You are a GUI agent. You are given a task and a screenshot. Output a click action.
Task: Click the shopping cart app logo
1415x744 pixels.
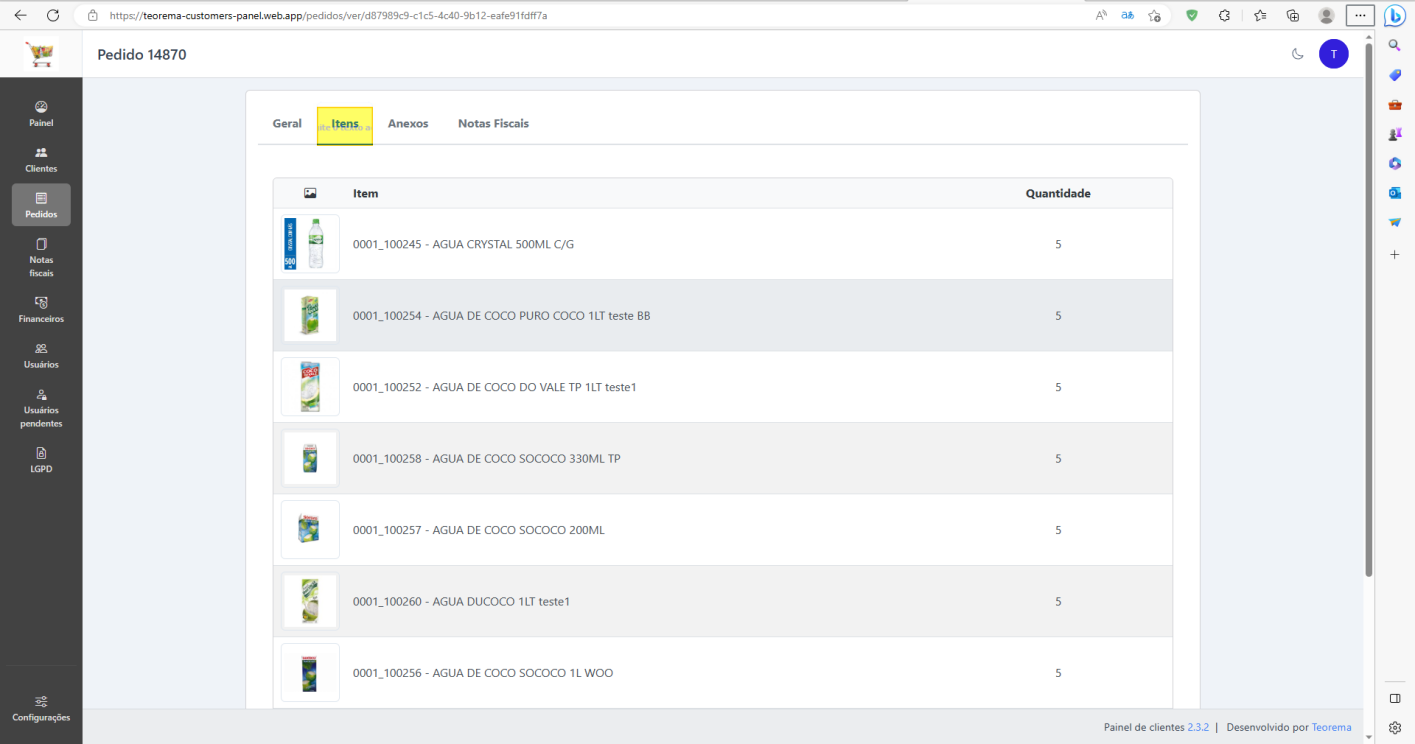click(x=41, y=55)
